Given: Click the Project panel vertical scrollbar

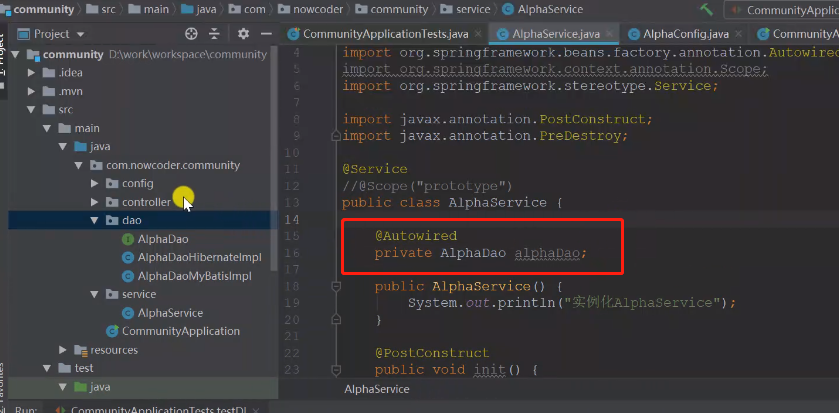Looking at the screenshot, I should (274, 160).
